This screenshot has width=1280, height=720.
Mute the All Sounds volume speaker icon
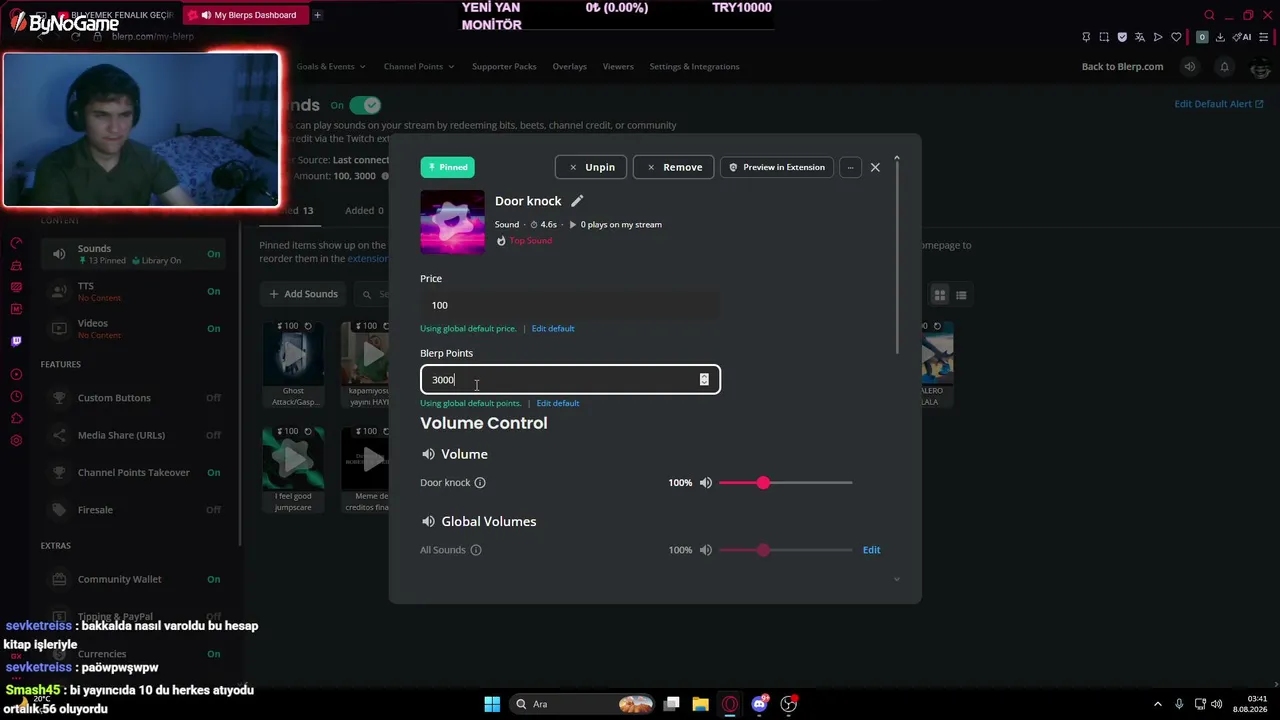[x=706, y=550]
